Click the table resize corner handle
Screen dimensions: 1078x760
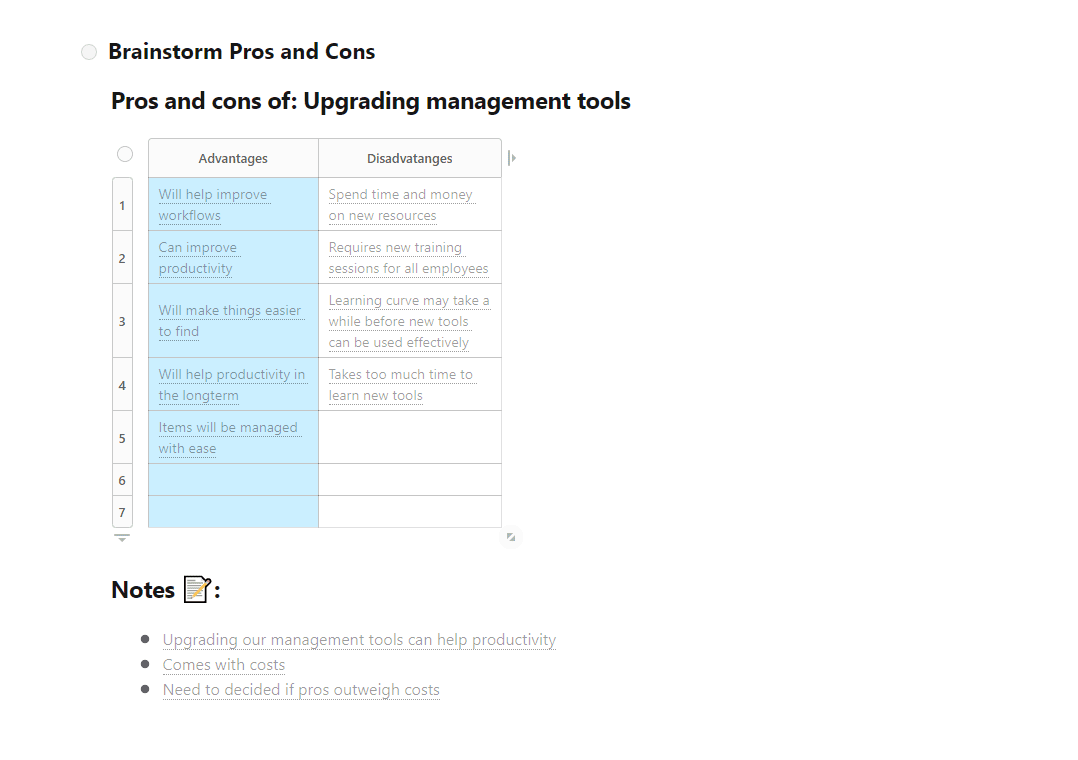coord(511,537)
